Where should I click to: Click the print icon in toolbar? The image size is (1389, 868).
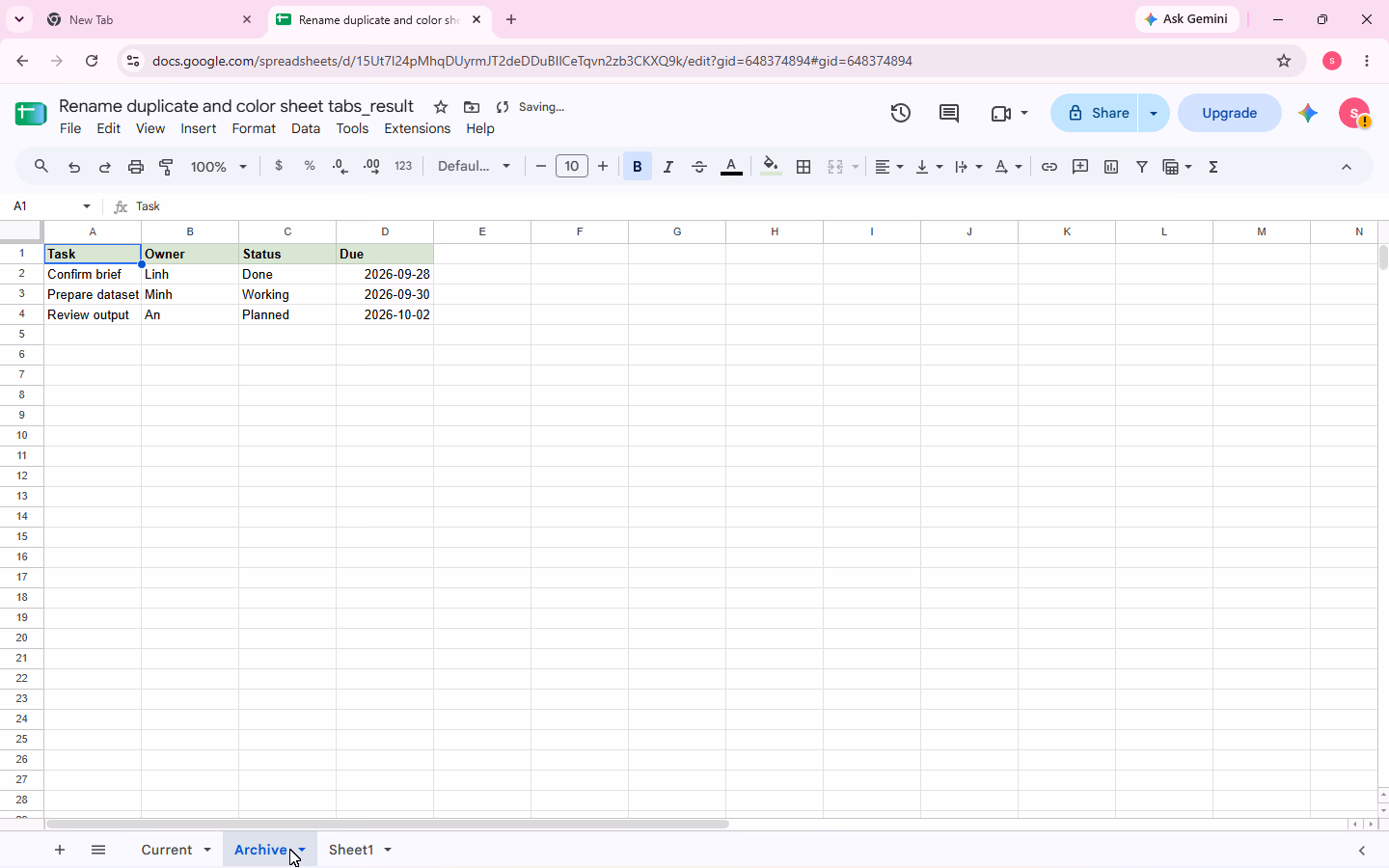click(x=136, y=167)
